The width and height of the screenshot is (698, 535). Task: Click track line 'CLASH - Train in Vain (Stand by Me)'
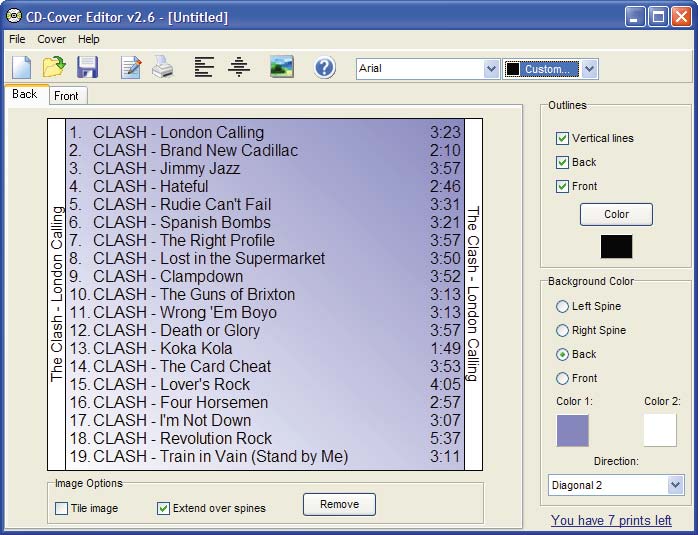pos(220,456)
